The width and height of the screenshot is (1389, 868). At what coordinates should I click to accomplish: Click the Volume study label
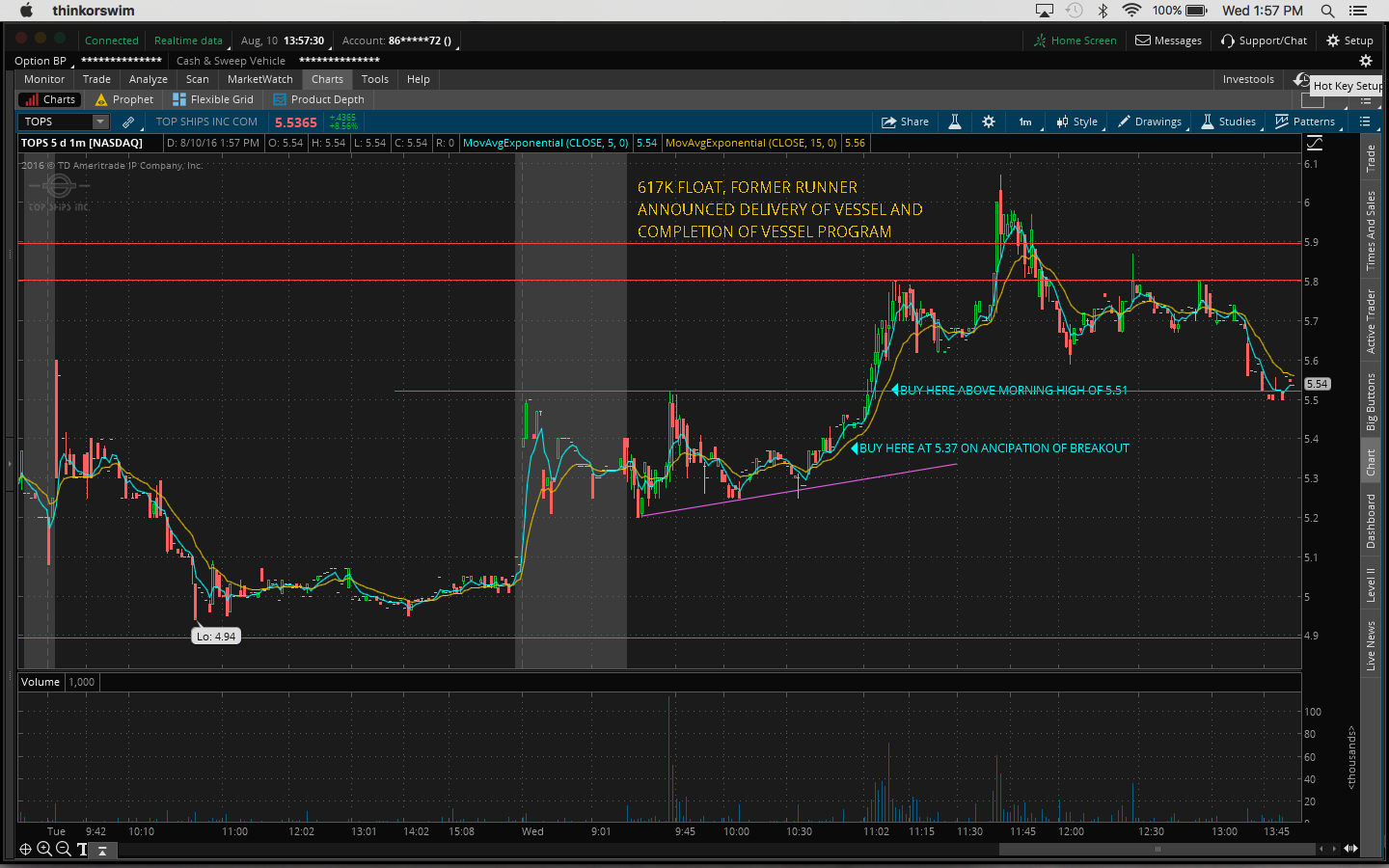41,682
